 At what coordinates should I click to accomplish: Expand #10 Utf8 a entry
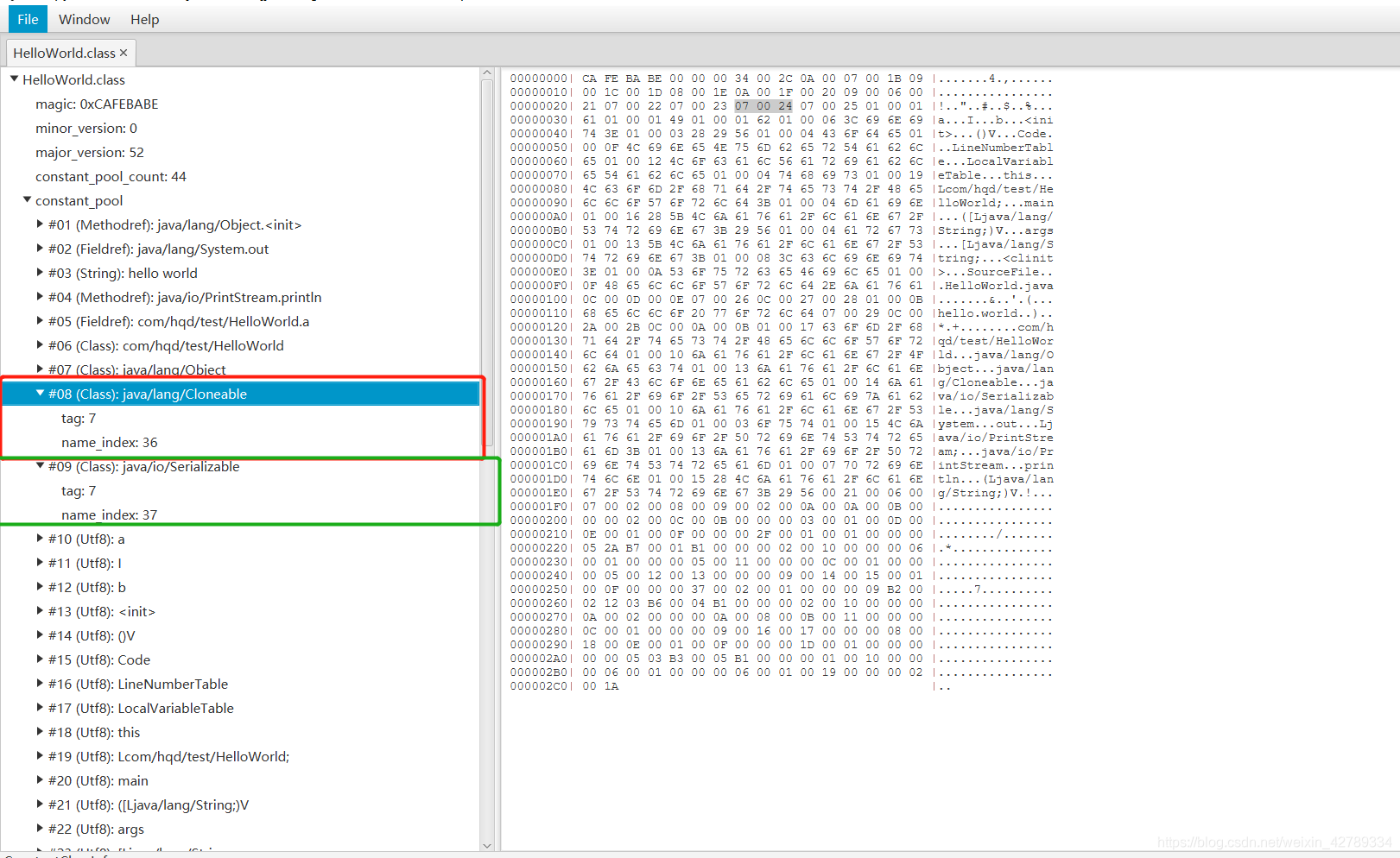point(40,538)
